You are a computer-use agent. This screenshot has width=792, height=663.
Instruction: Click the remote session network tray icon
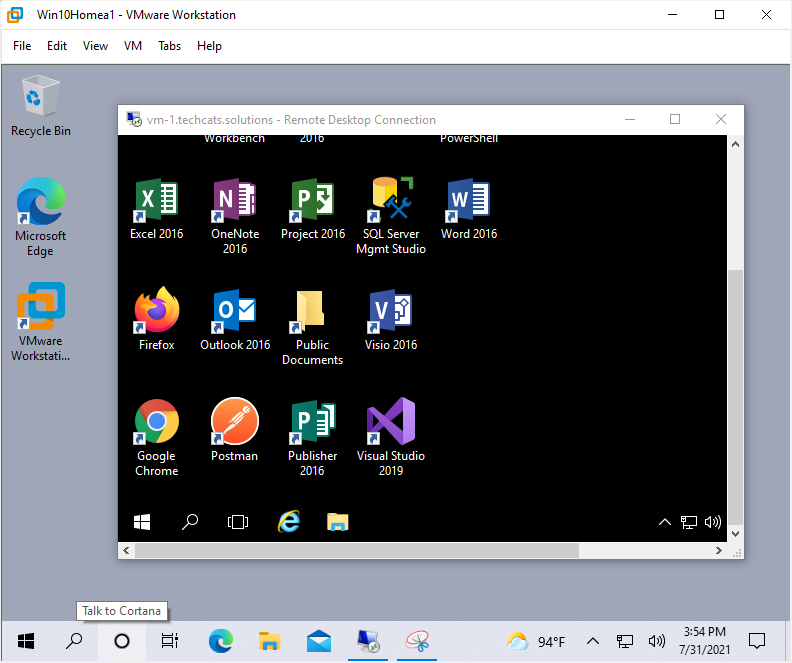click(688, 522)
